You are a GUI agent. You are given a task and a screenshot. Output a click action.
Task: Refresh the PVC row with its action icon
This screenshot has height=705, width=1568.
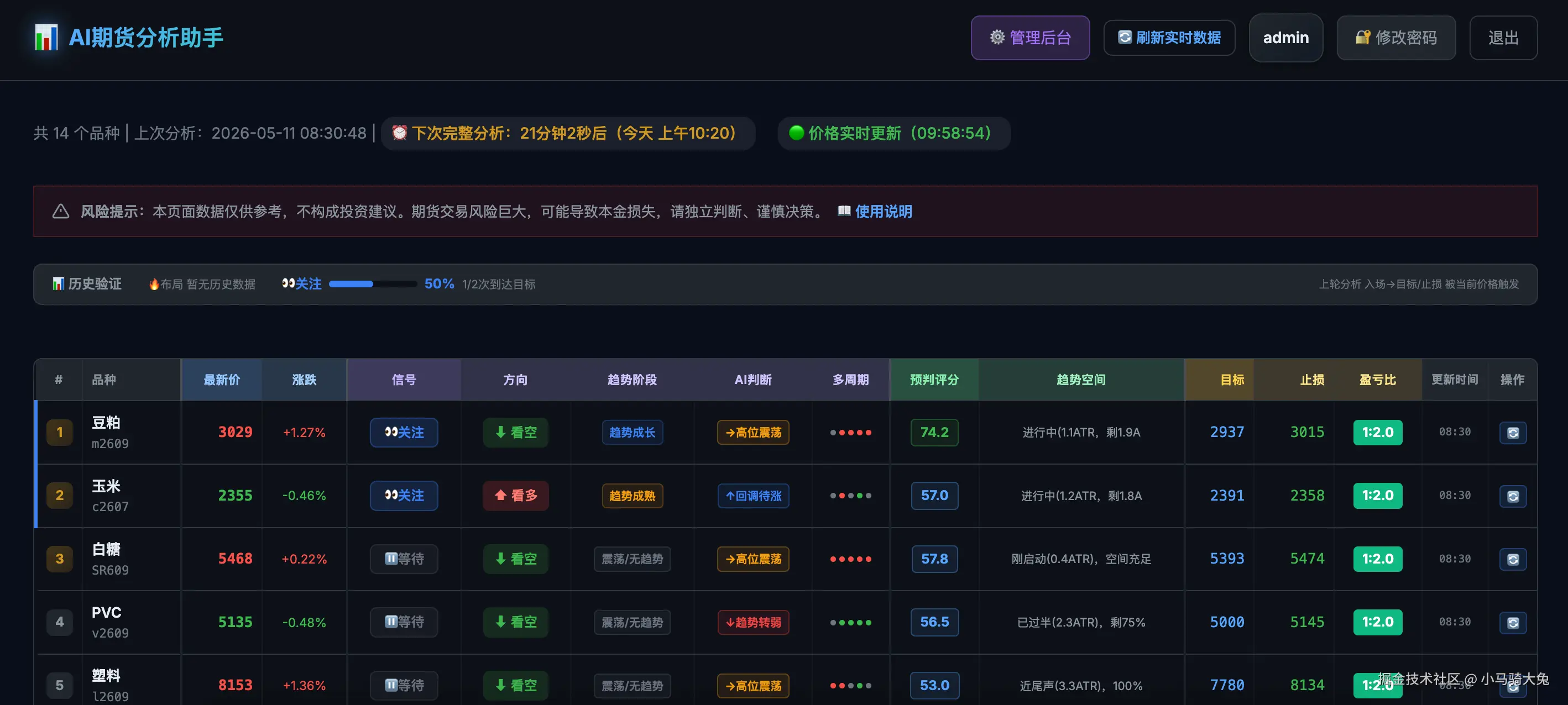(1513, 622)
